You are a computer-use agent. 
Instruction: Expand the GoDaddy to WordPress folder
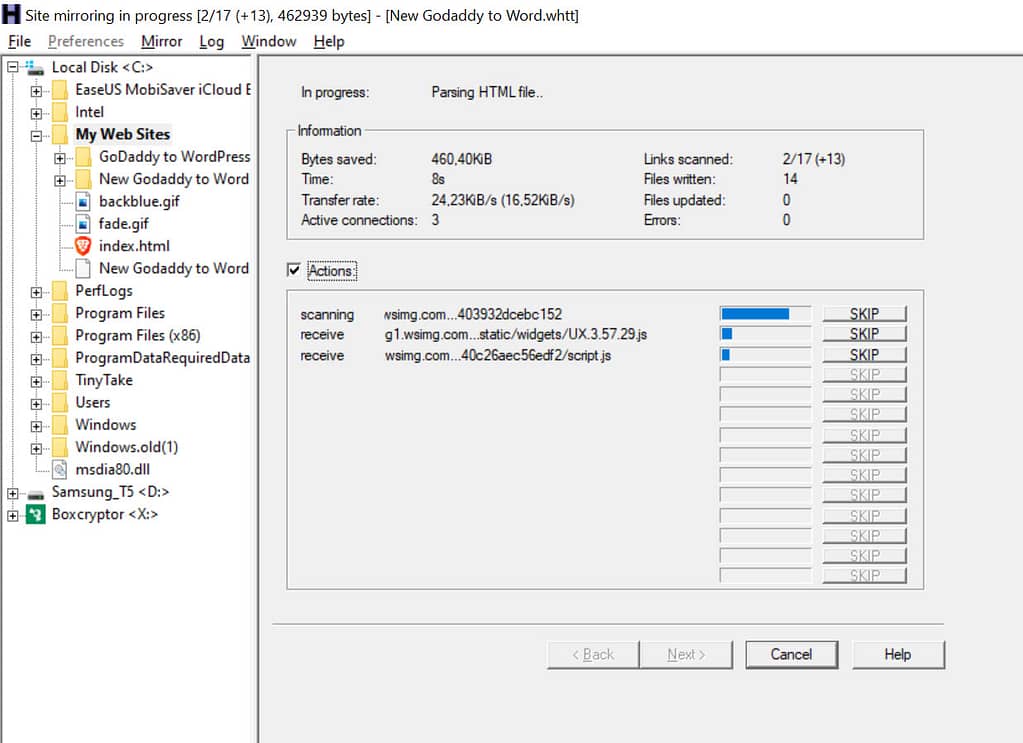[x=60, y=157]
